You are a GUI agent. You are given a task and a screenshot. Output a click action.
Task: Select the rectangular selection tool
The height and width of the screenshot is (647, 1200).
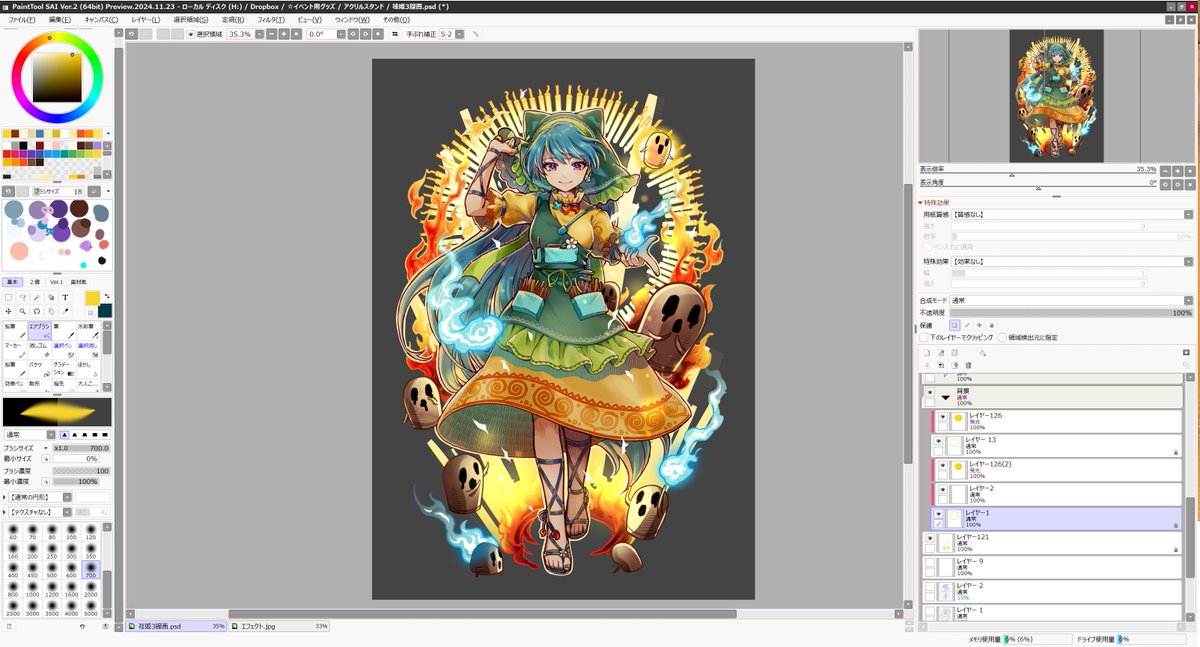(9, 297)
